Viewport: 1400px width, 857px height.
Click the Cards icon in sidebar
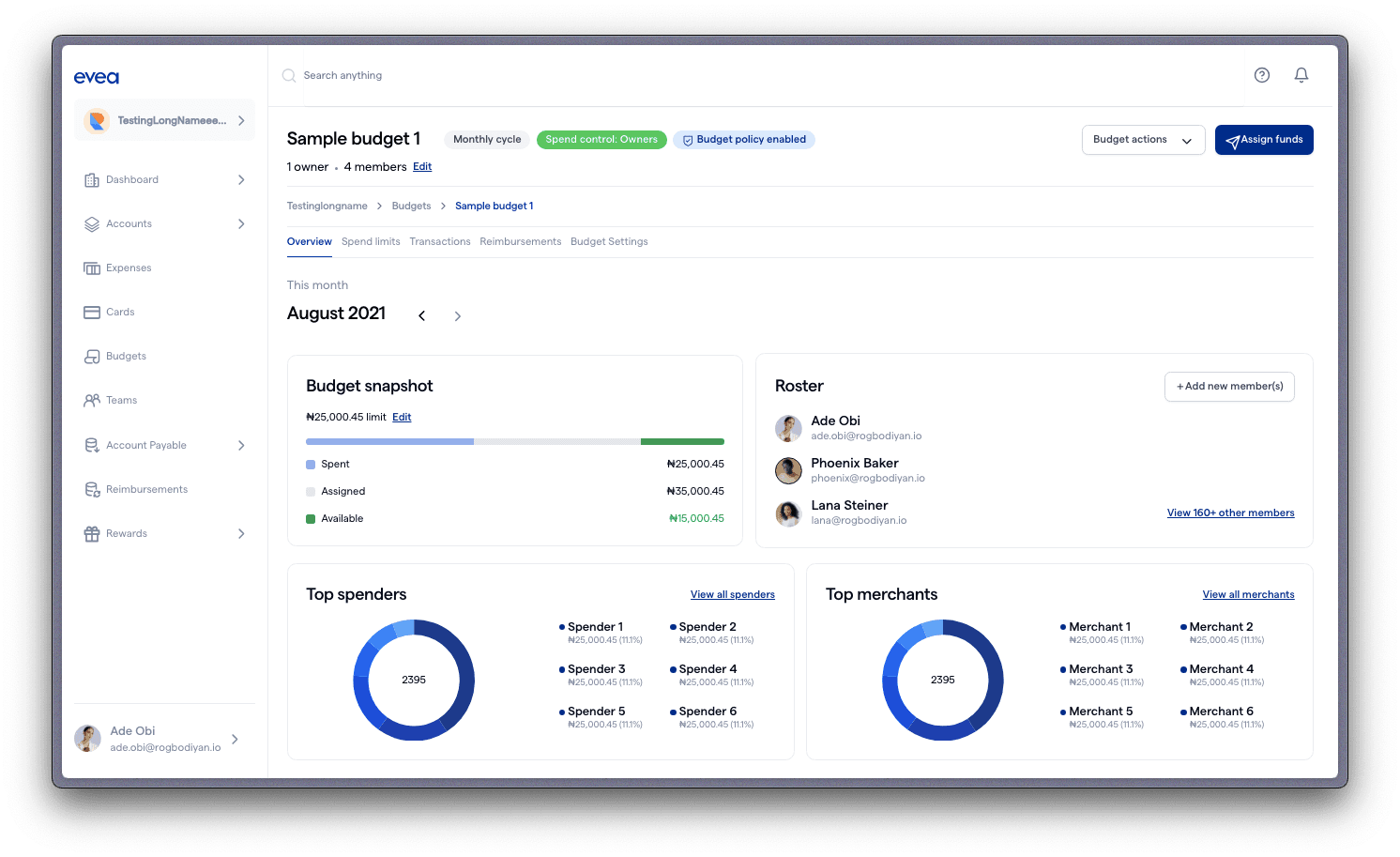92,313
